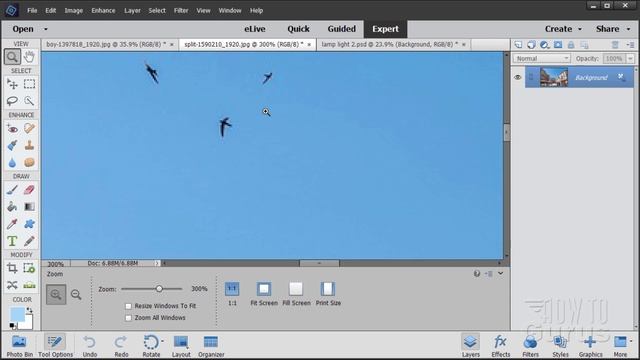The width and height of the screenshot is (640, 360).
Task: Switch to Guided edit mode
Action: click(342, 29)
